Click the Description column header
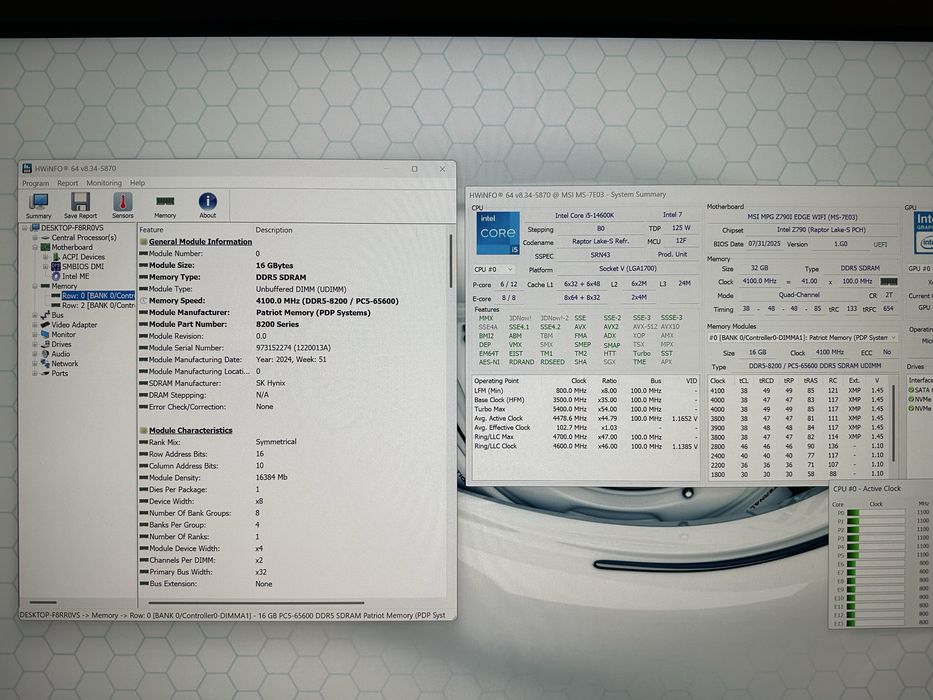 coord(274,230)
